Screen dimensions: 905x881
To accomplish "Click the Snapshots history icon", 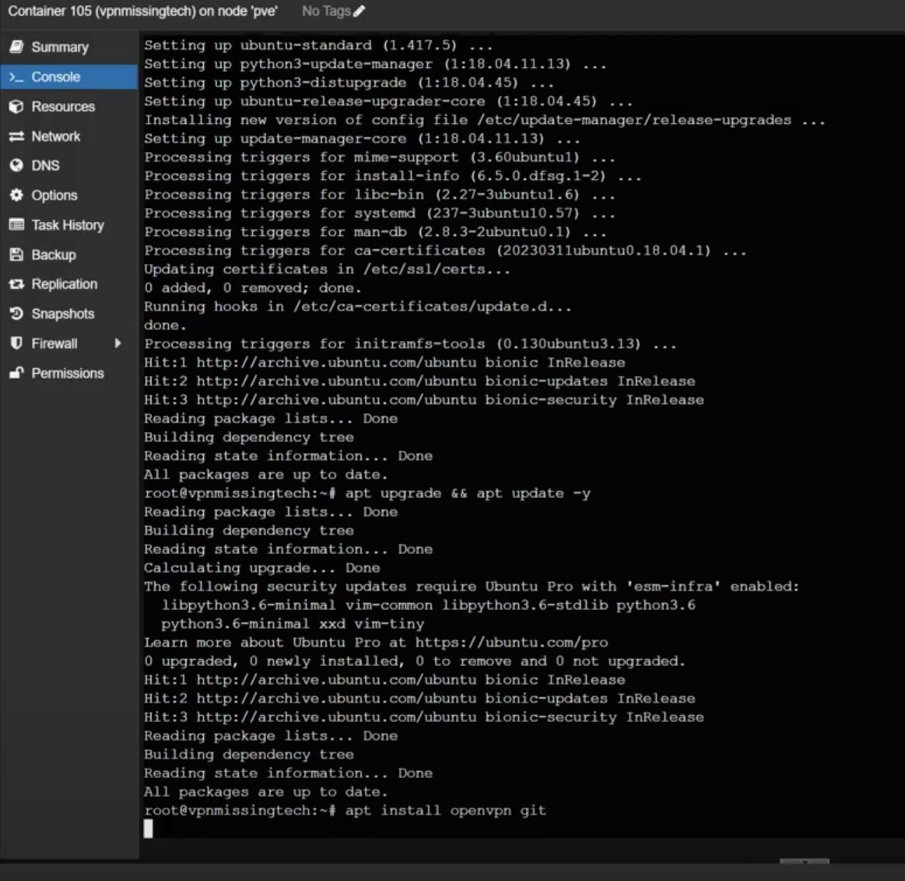I will pos(15,314).
